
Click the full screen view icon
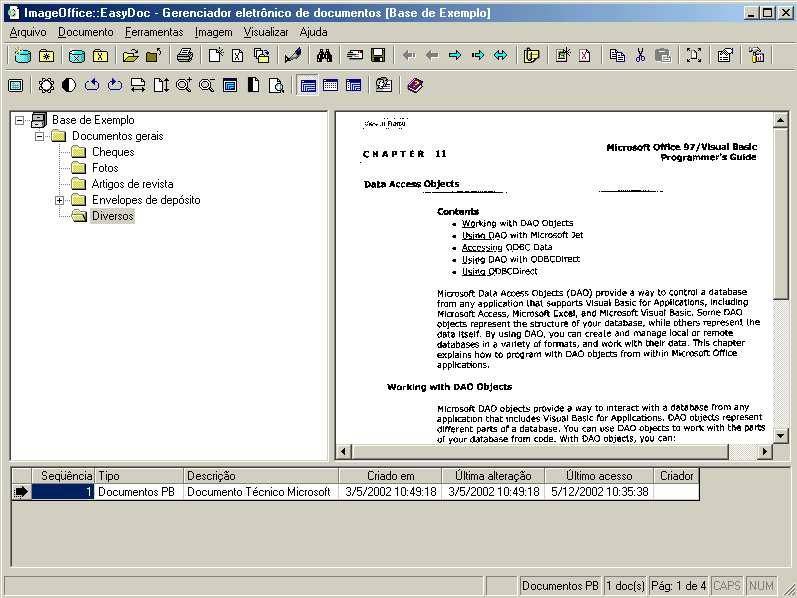[x=694, y=55]
